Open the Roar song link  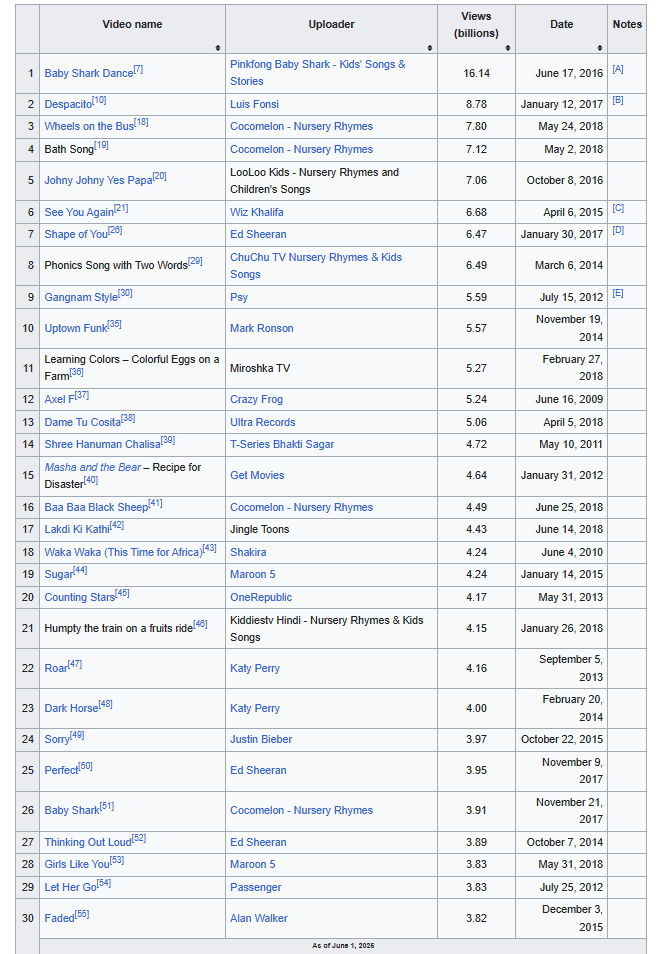click(x=56, y=669)
